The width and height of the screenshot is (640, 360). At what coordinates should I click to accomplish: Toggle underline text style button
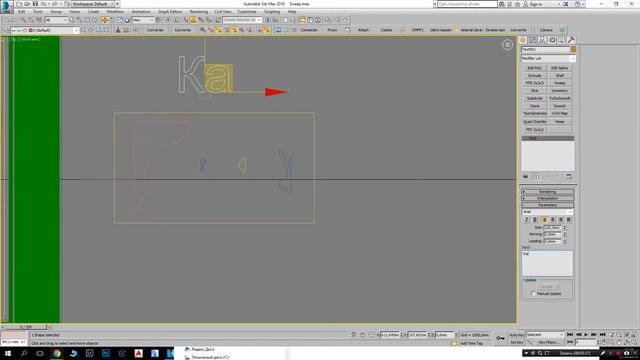tap(535, 220)
